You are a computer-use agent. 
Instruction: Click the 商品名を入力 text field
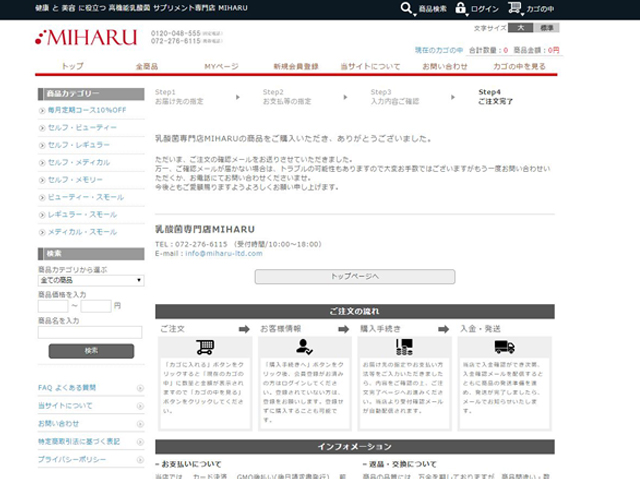[90, 332]
